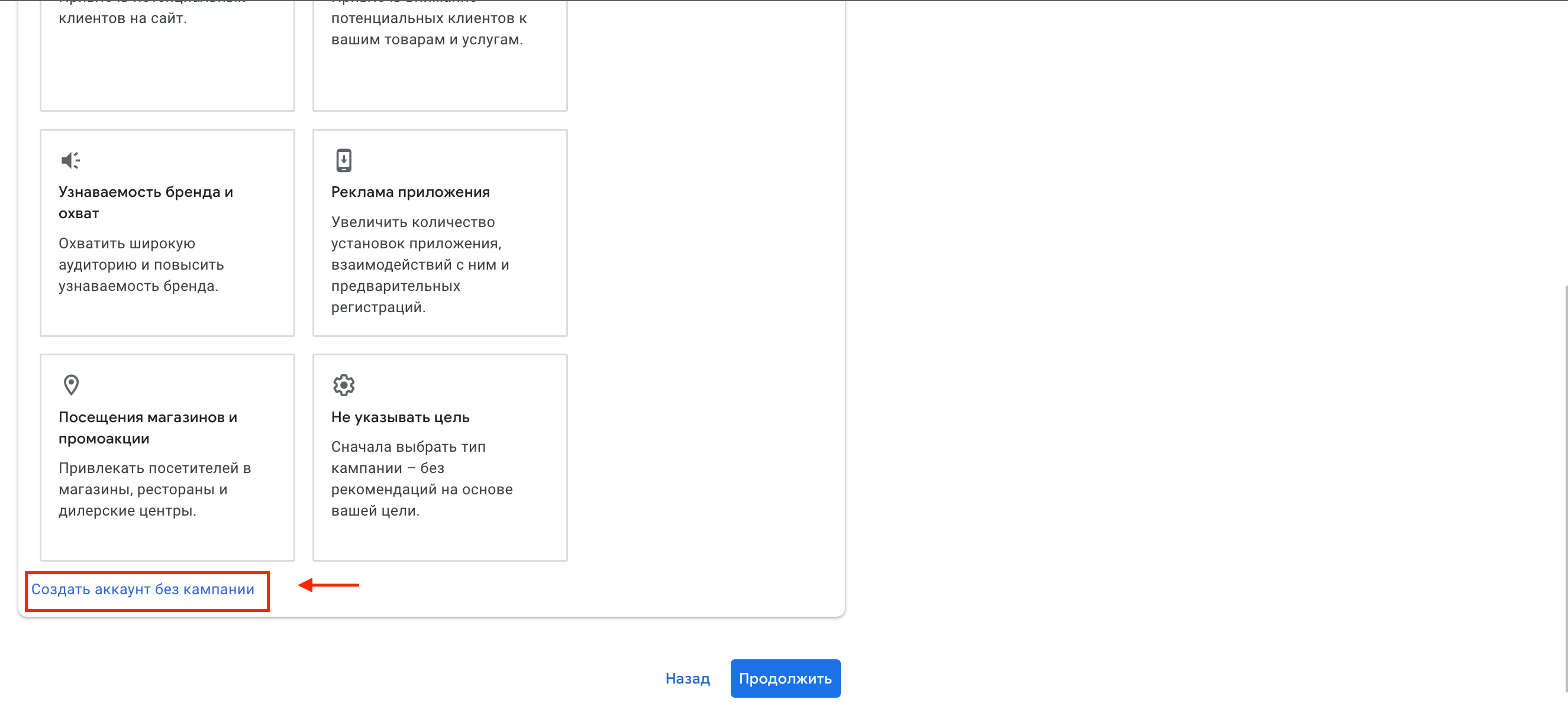Click the map pin store visits icon
The height and width of the screenshot is (706, 1568).
pyautogui.click(x=70, y=385)
